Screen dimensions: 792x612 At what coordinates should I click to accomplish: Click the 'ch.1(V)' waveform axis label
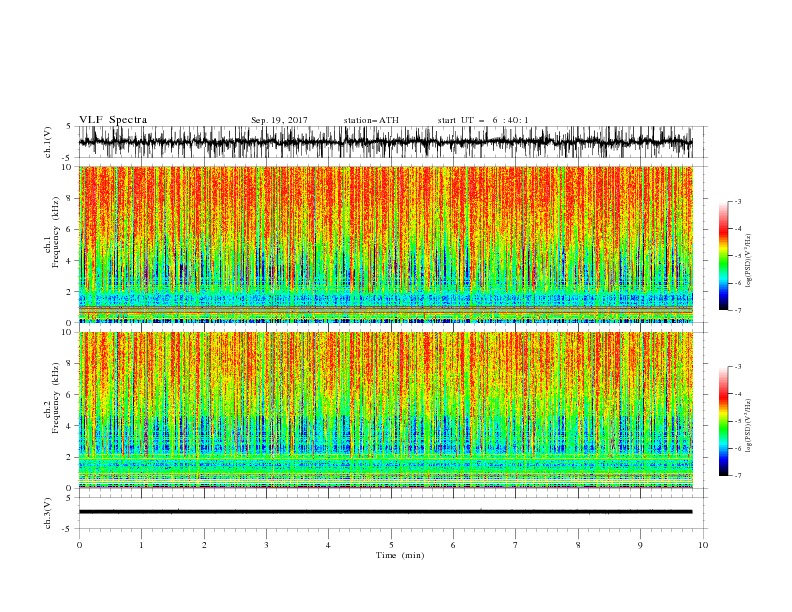click(x=48, y=142)
